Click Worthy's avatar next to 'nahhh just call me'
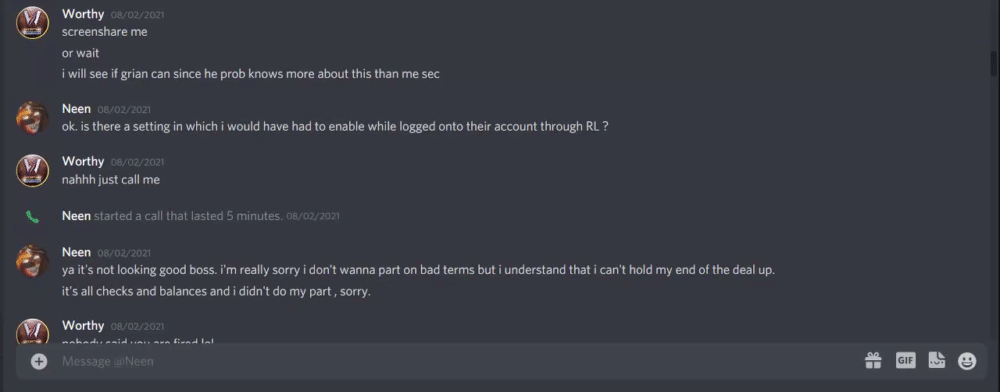The width and height of the screenshot is (1000, 392). [33, 170]
